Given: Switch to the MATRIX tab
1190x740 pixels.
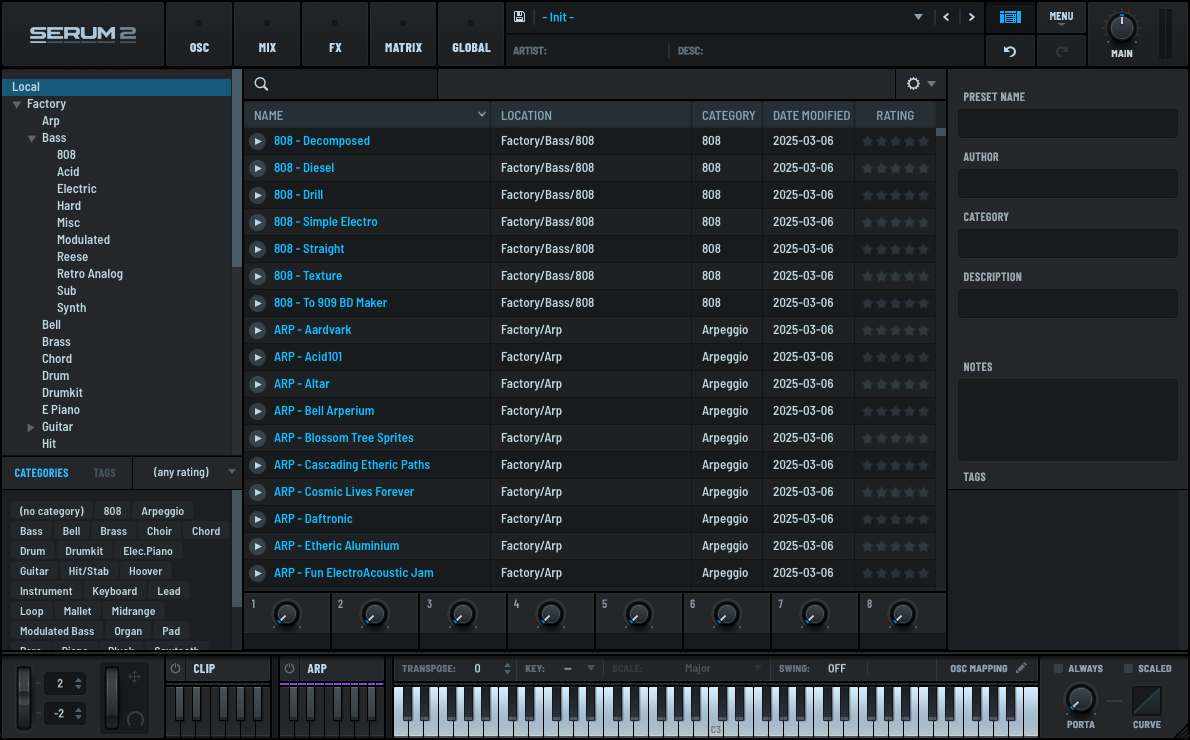Looking at the screenshot, I should [403, 34].
